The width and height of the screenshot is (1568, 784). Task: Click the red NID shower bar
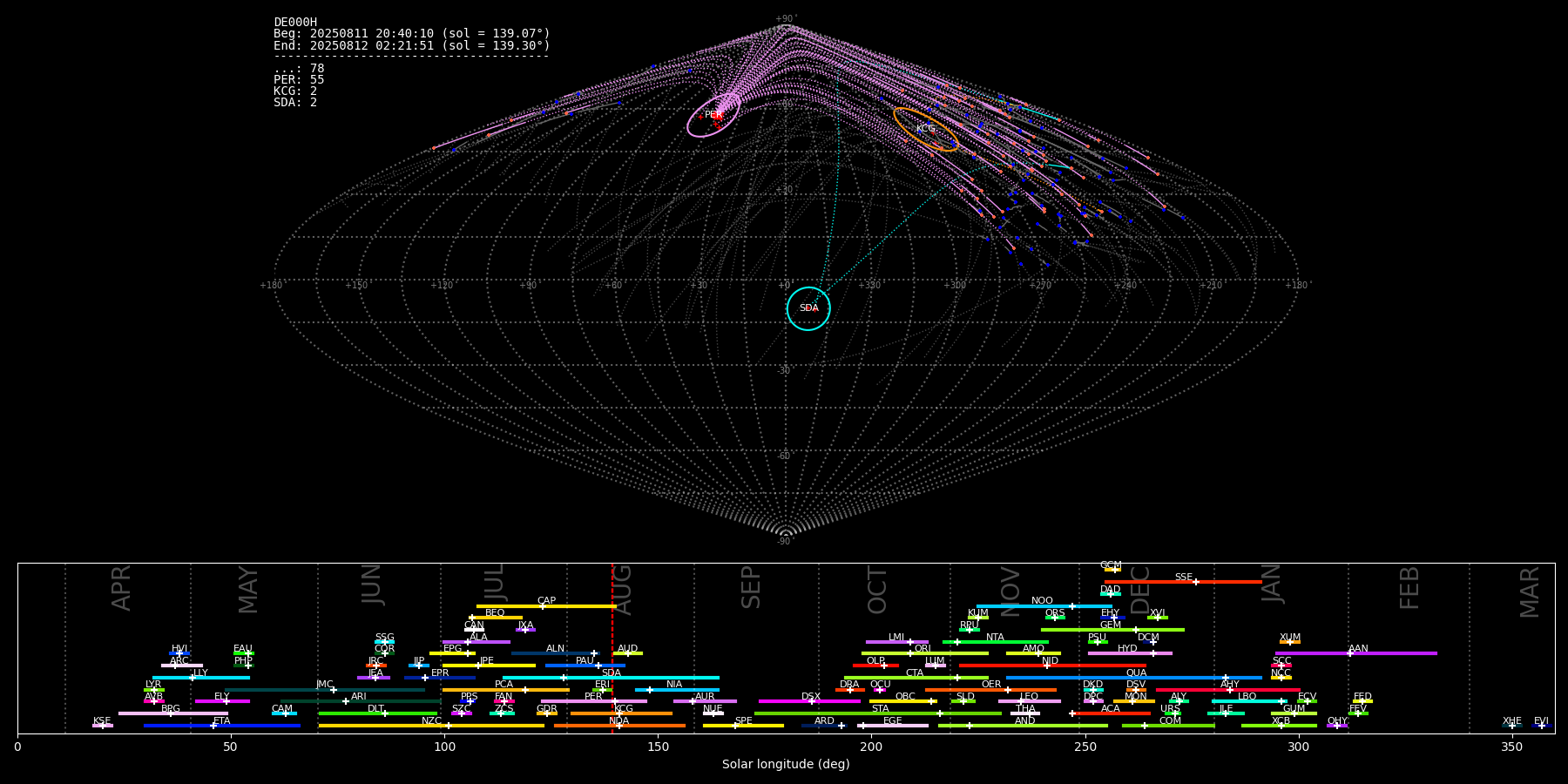1052,666
